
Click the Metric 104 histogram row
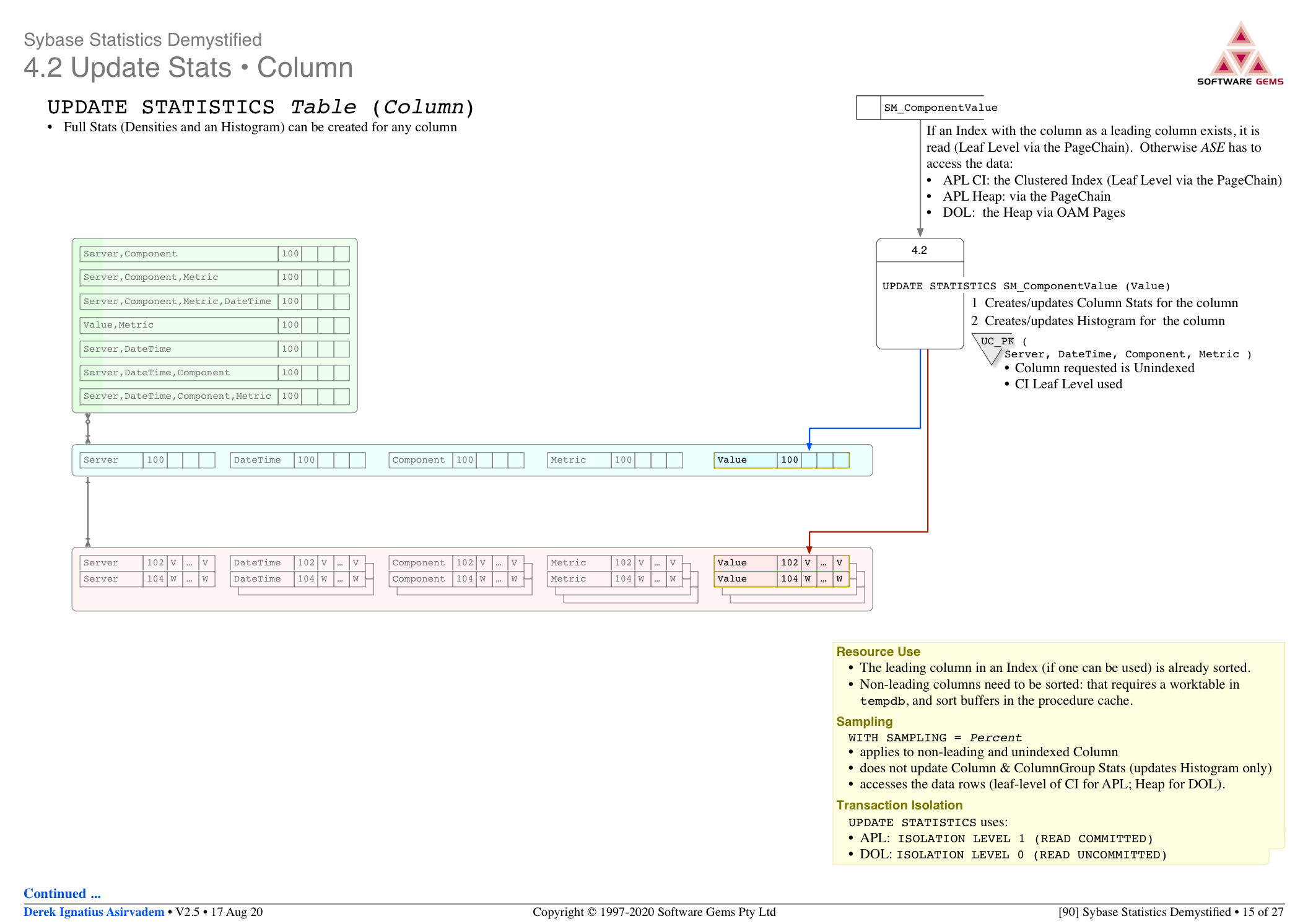pos(615,579)
